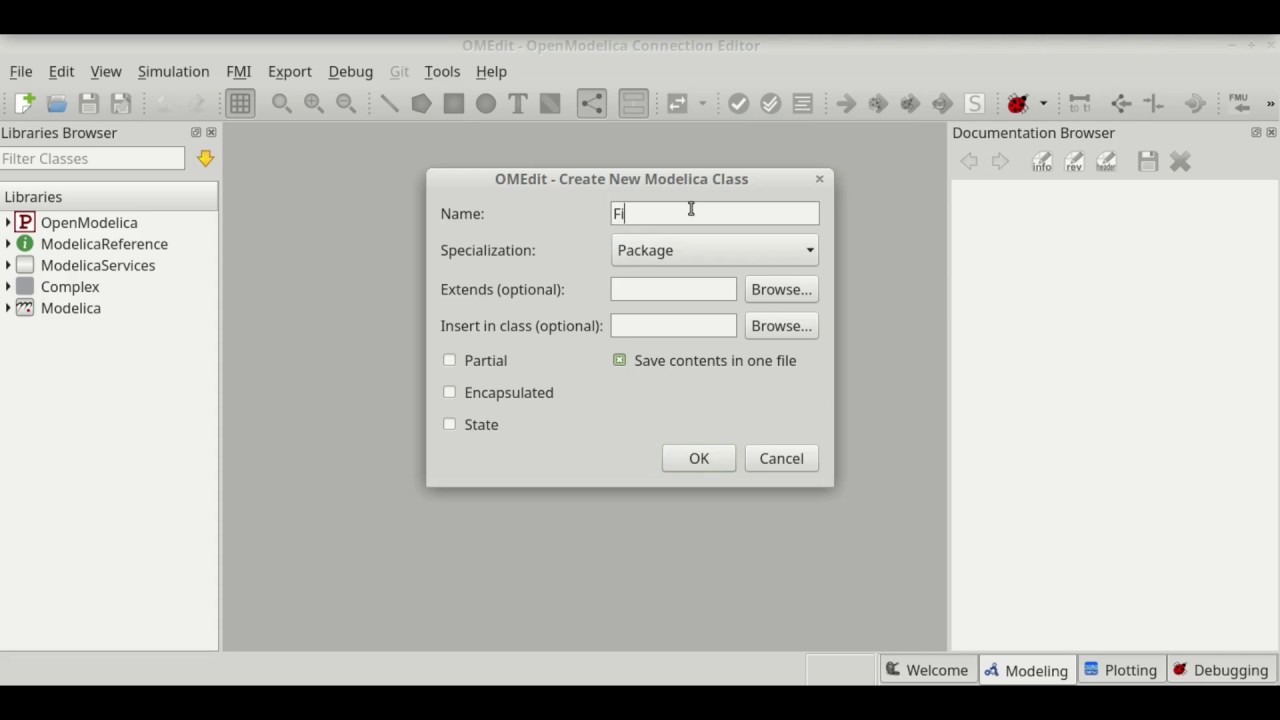Click Cancel in Create New Modelica Class
Screen dimensions: 1280x720
pyautogui.click(x=781, y=458)
